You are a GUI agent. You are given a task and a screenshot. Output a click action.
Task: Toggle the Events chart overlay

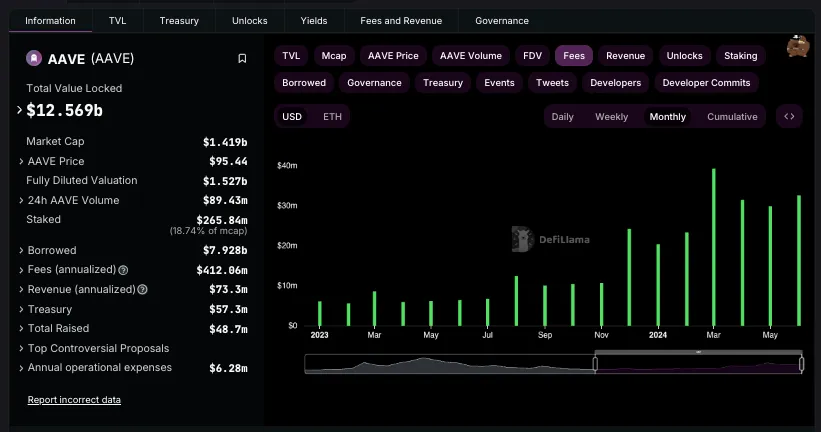pos(500,83)
